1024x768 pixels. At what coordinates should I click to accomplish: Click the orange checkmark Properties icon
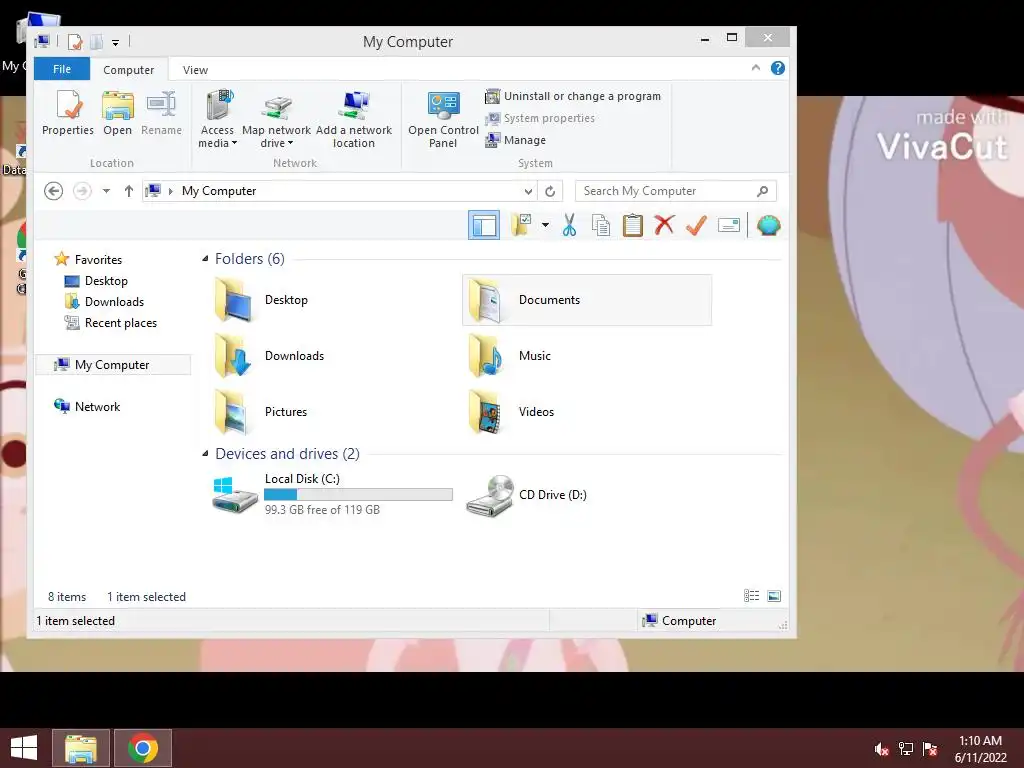(x=696, y=225)
